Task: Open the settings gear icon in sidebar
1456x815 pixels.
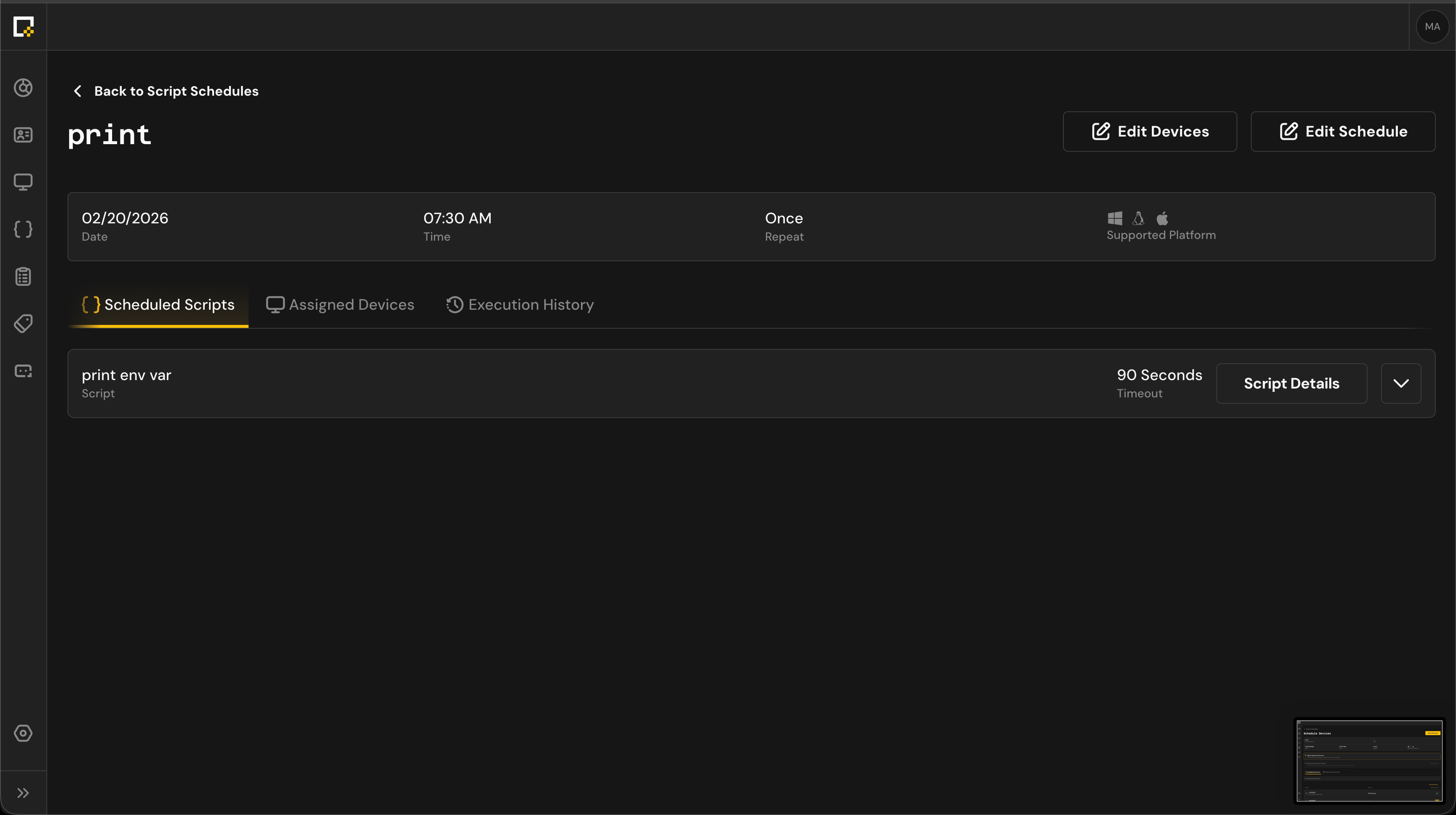Action: [23, 733]
